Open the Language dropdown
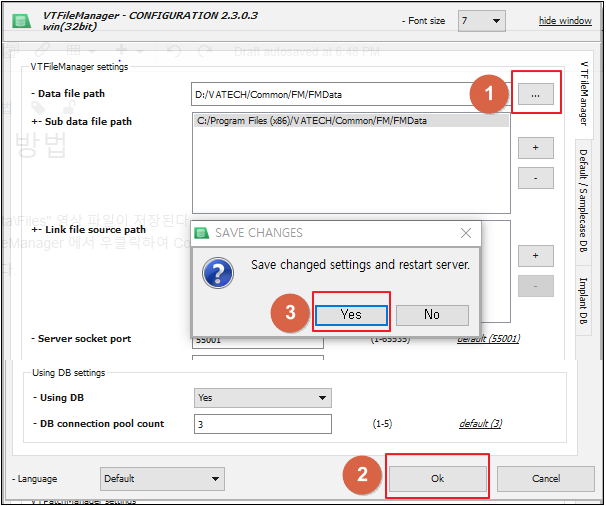The width and height of the screenshot is (606, 506). pos(162,479)
